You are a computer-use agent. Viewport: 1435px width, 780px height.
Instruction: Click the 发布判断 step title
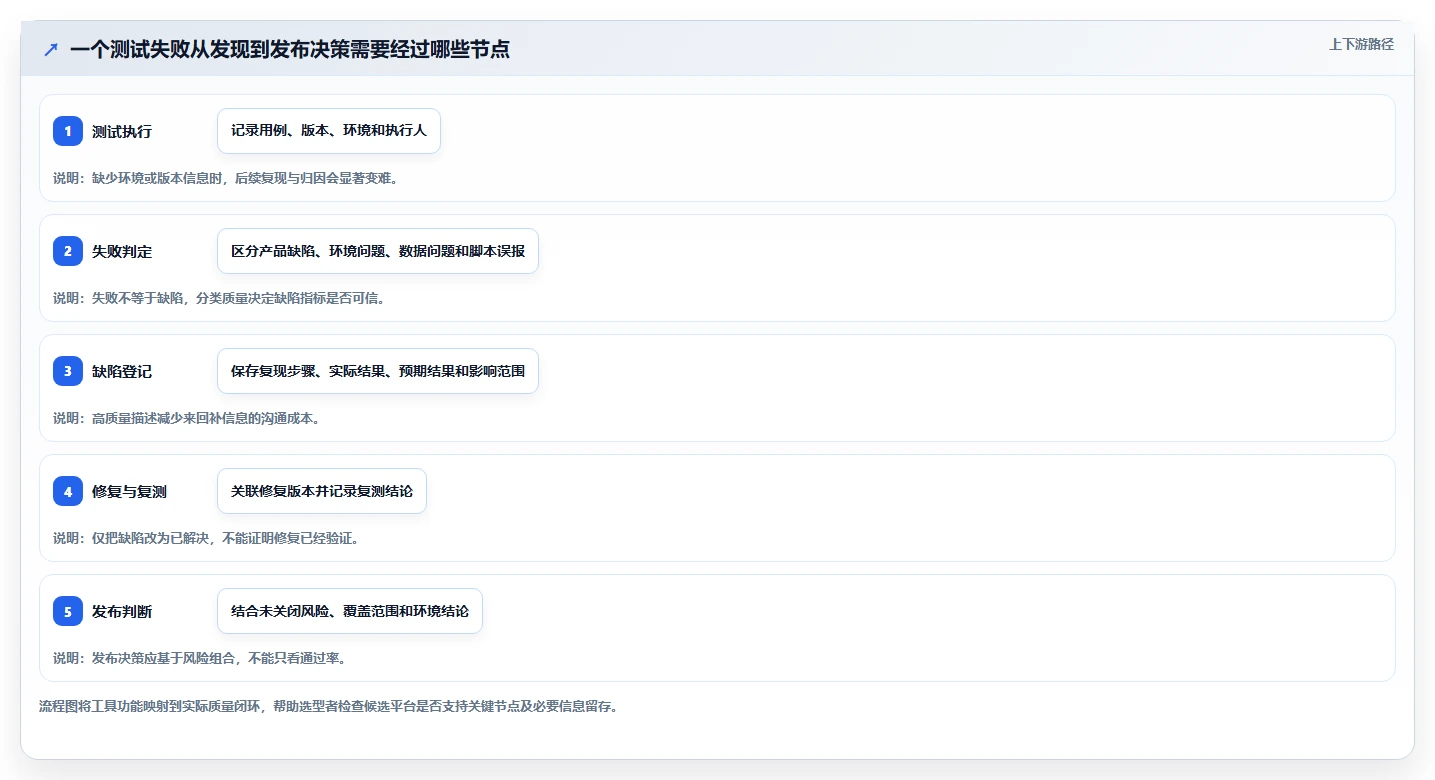pos(122,612)
